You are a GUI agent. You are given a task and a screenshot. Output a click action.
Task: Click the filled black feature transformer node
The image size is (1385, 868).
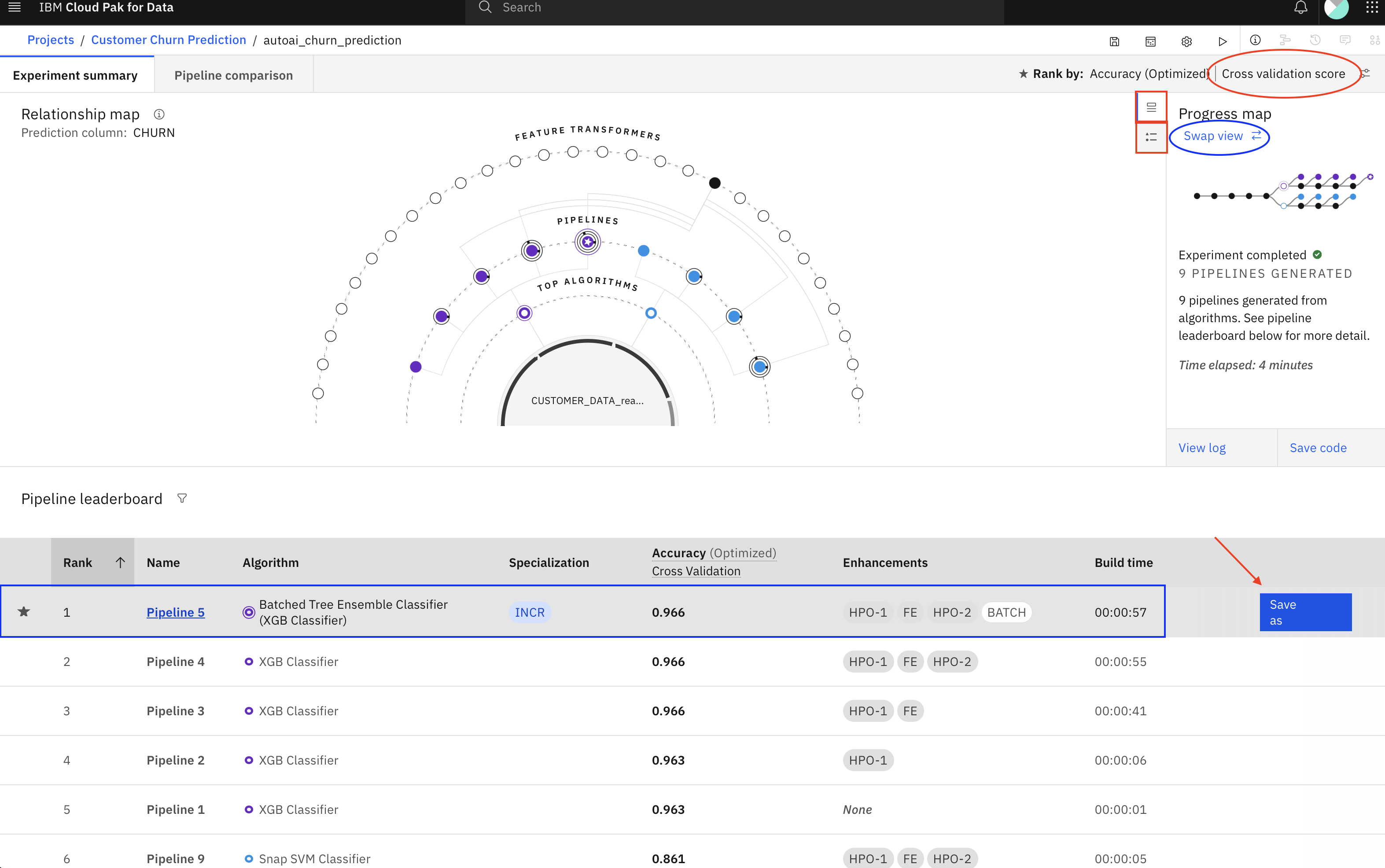715,183
